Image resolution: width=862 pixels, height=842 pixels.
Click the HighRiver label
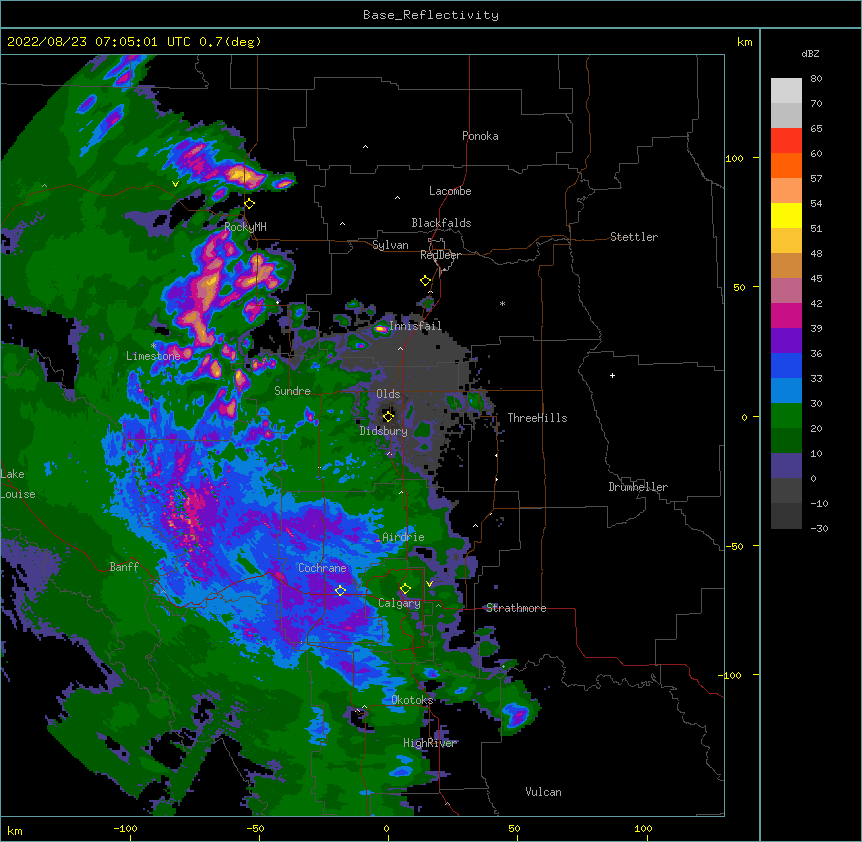[430, 743]
